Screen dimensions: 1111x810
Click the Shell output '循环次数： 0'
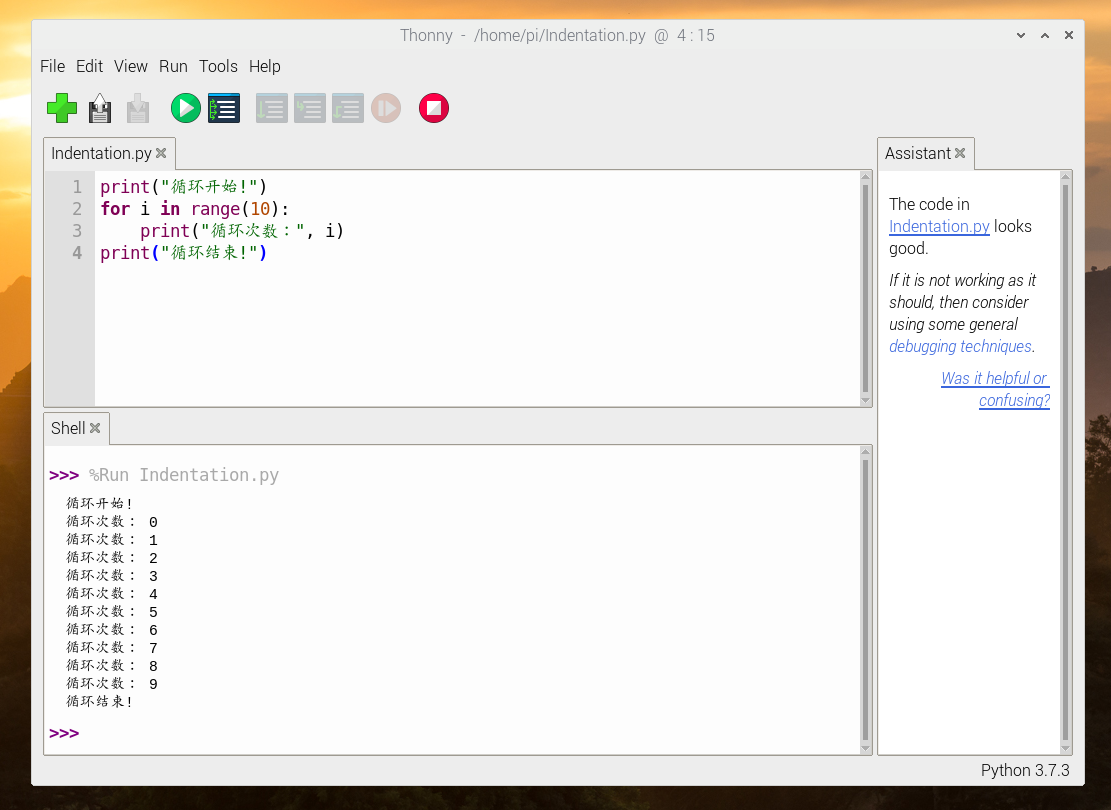(112, 522)
